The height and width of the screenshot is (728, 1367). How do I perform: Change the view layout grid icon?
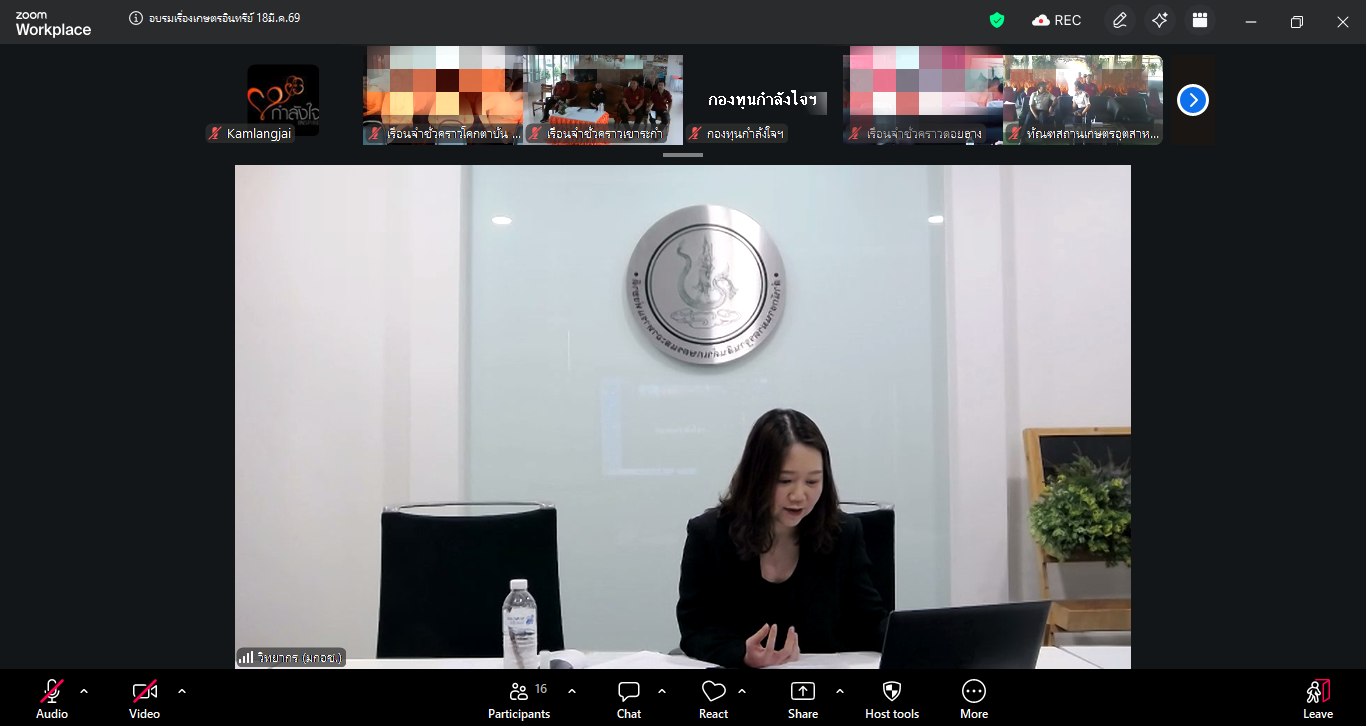tap(1199, 20)
